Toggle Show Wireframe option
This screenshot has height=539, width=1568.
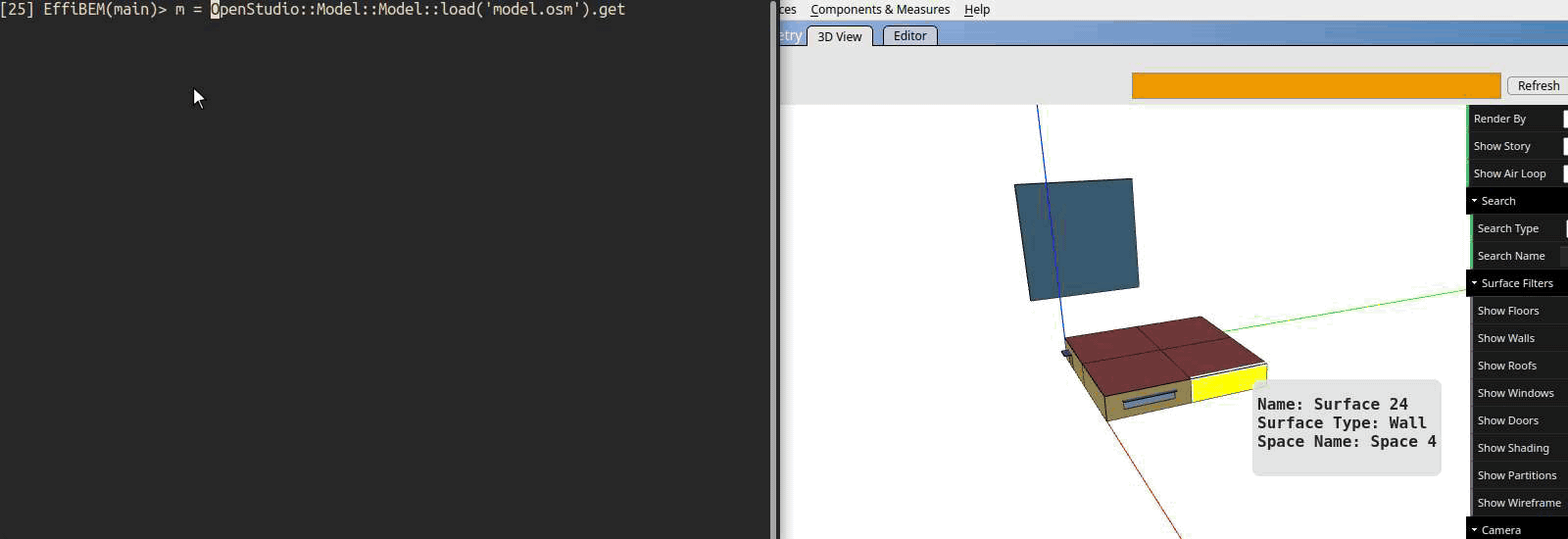[1519, 503]
